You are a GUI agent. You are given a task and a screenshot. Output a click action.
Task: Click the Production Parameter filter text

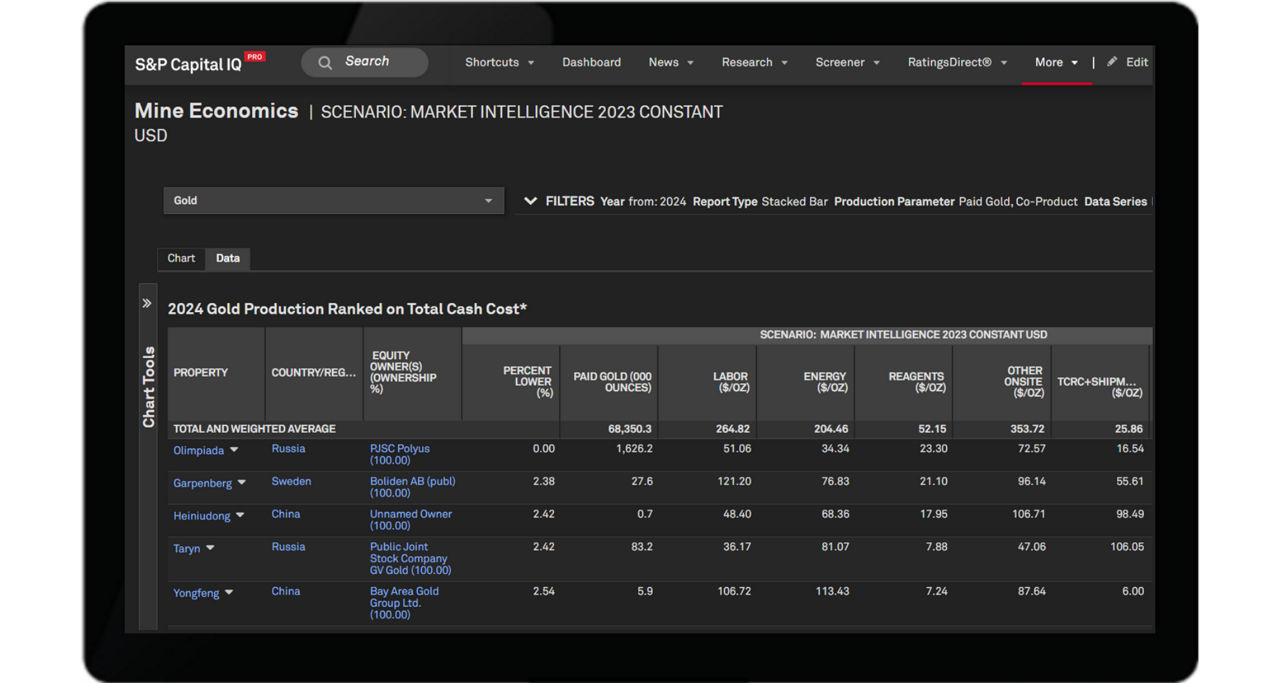[956, 201]
